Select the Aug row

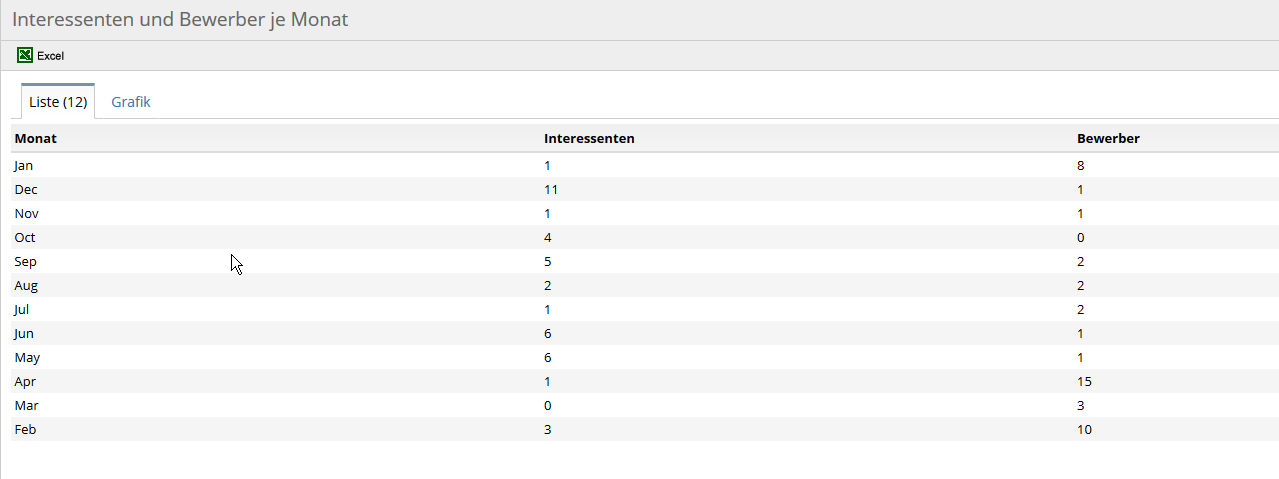tap(645, 285)
